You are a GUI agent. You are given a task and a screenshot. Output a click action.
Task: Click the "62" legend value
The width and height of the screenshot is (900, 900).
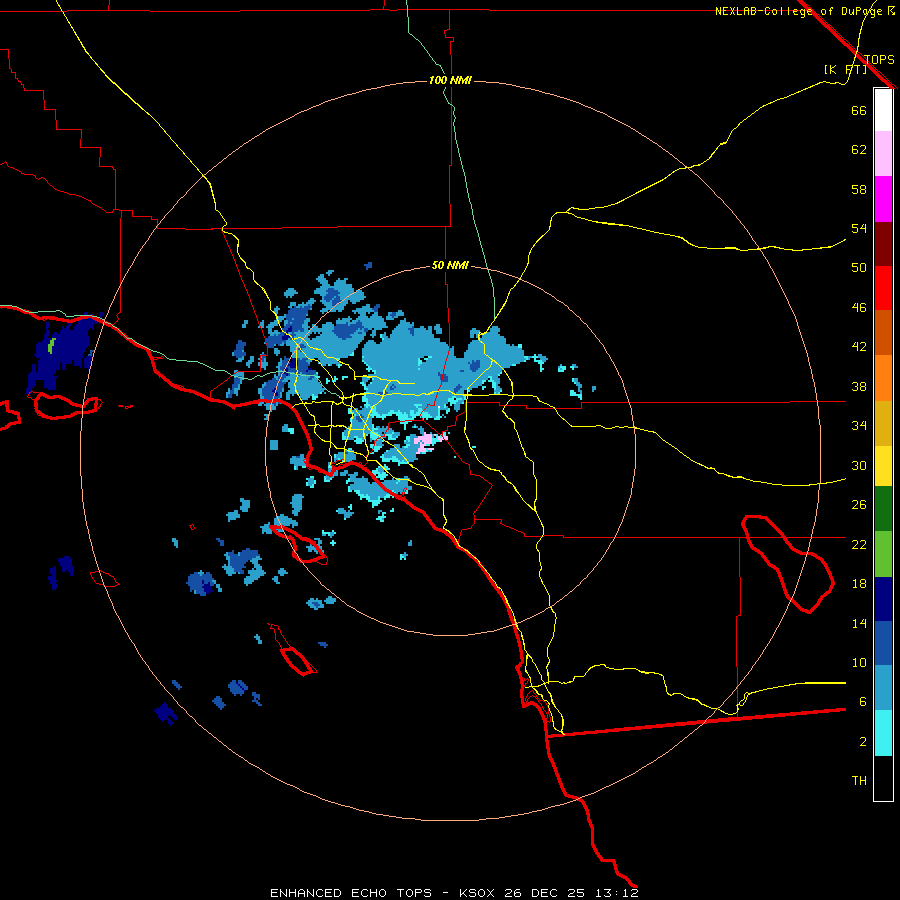(859, 150)
